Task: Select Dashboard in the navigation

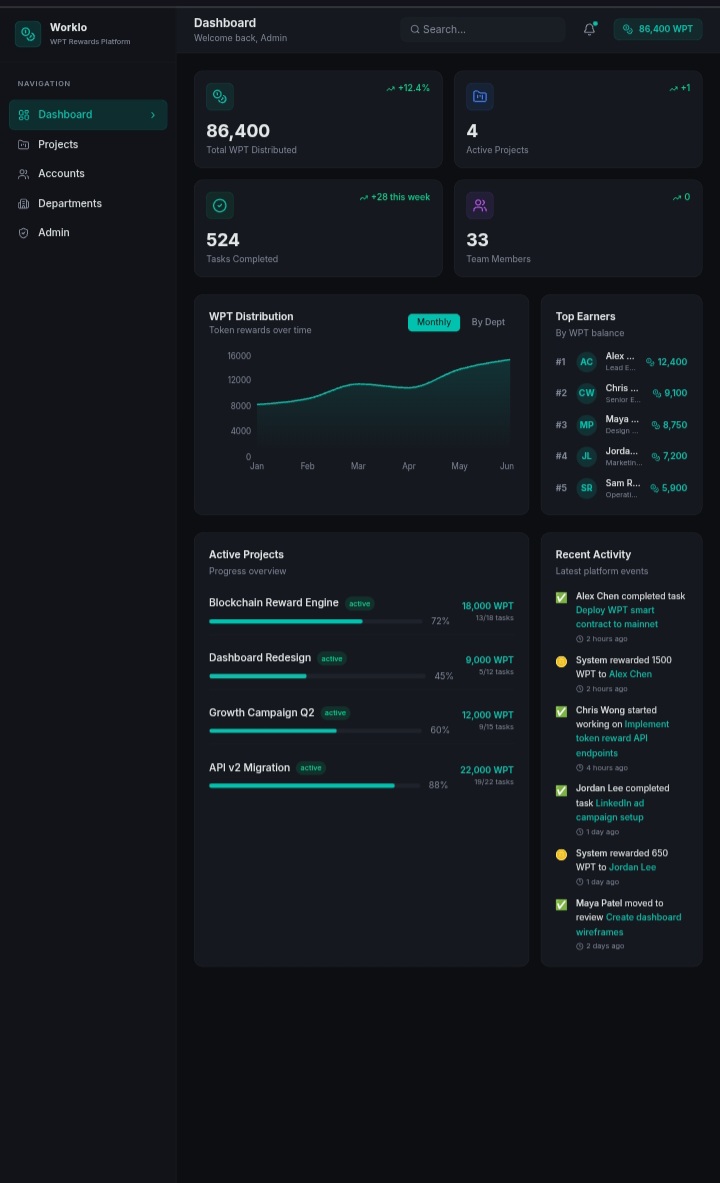Action: click(x=88, y=115)
